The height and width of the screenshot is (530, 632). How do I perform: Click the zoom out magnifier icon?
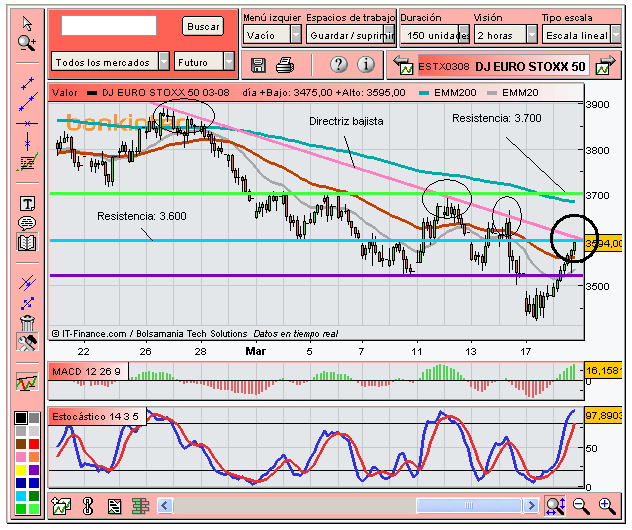tap(581, 506)
